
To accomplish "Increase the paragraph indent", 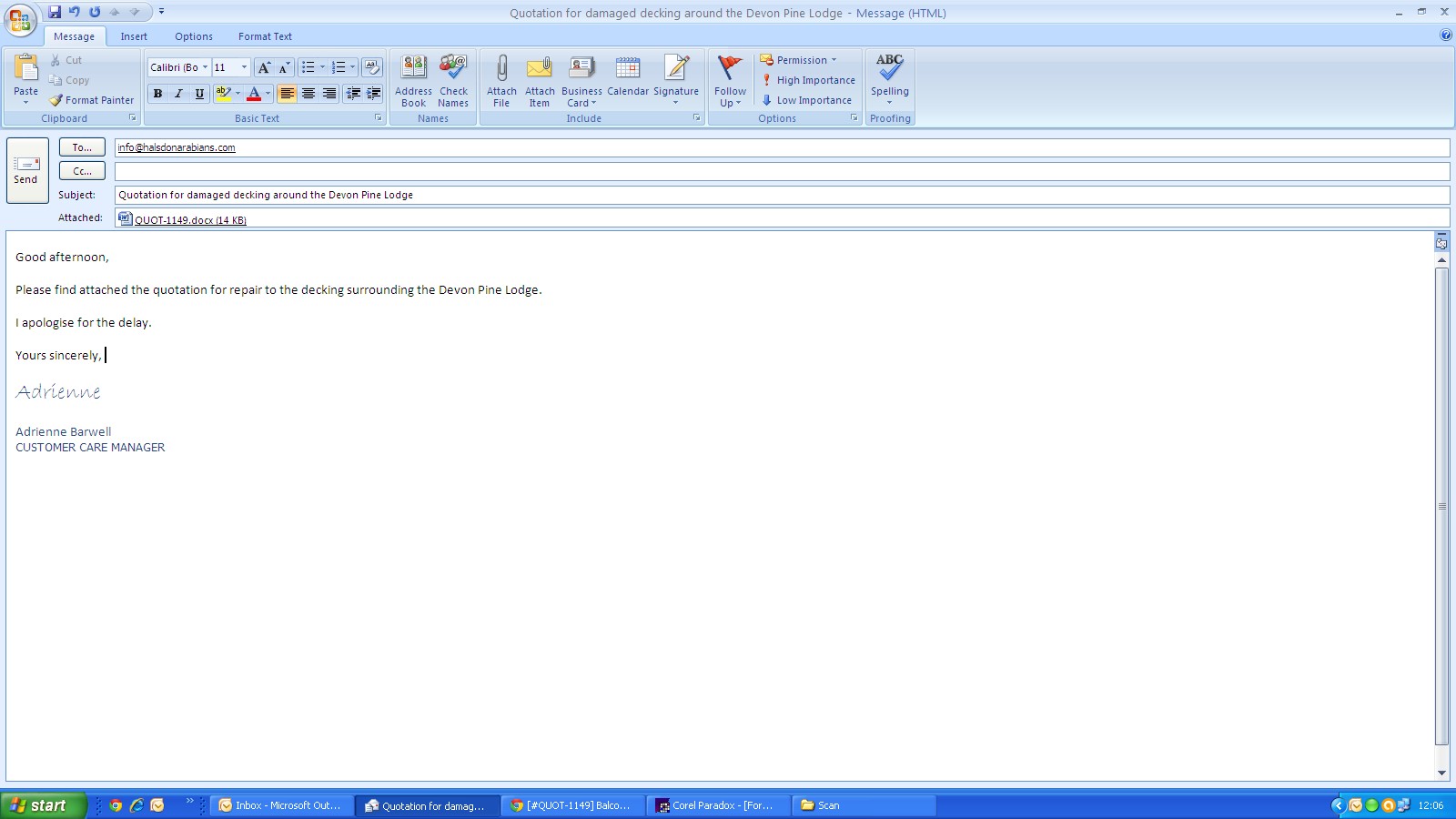I will click(374, 94).
